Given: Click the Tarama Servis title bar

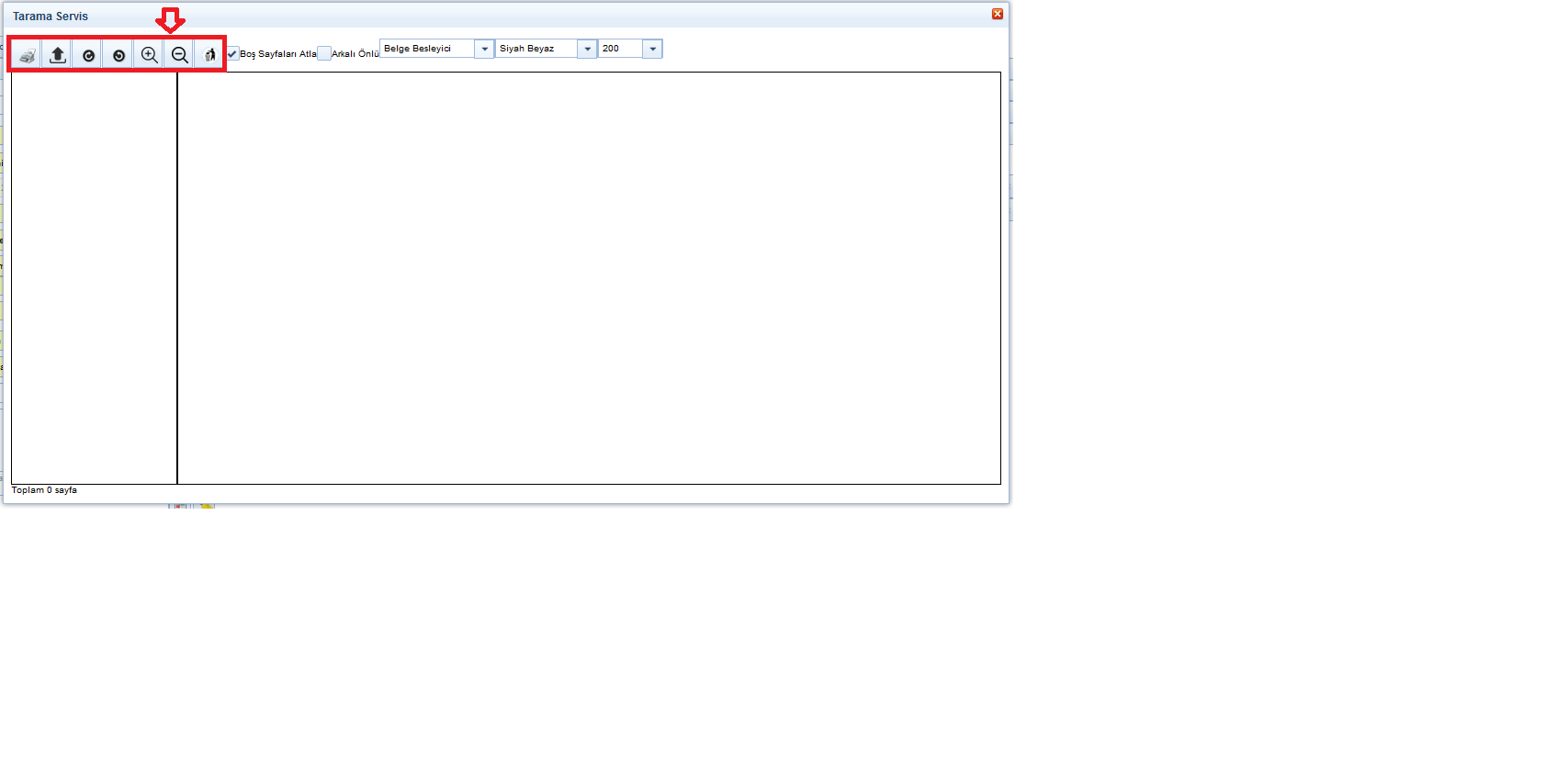Looking at the screenshot, I should pyautogui.click(x=459, y=16).
